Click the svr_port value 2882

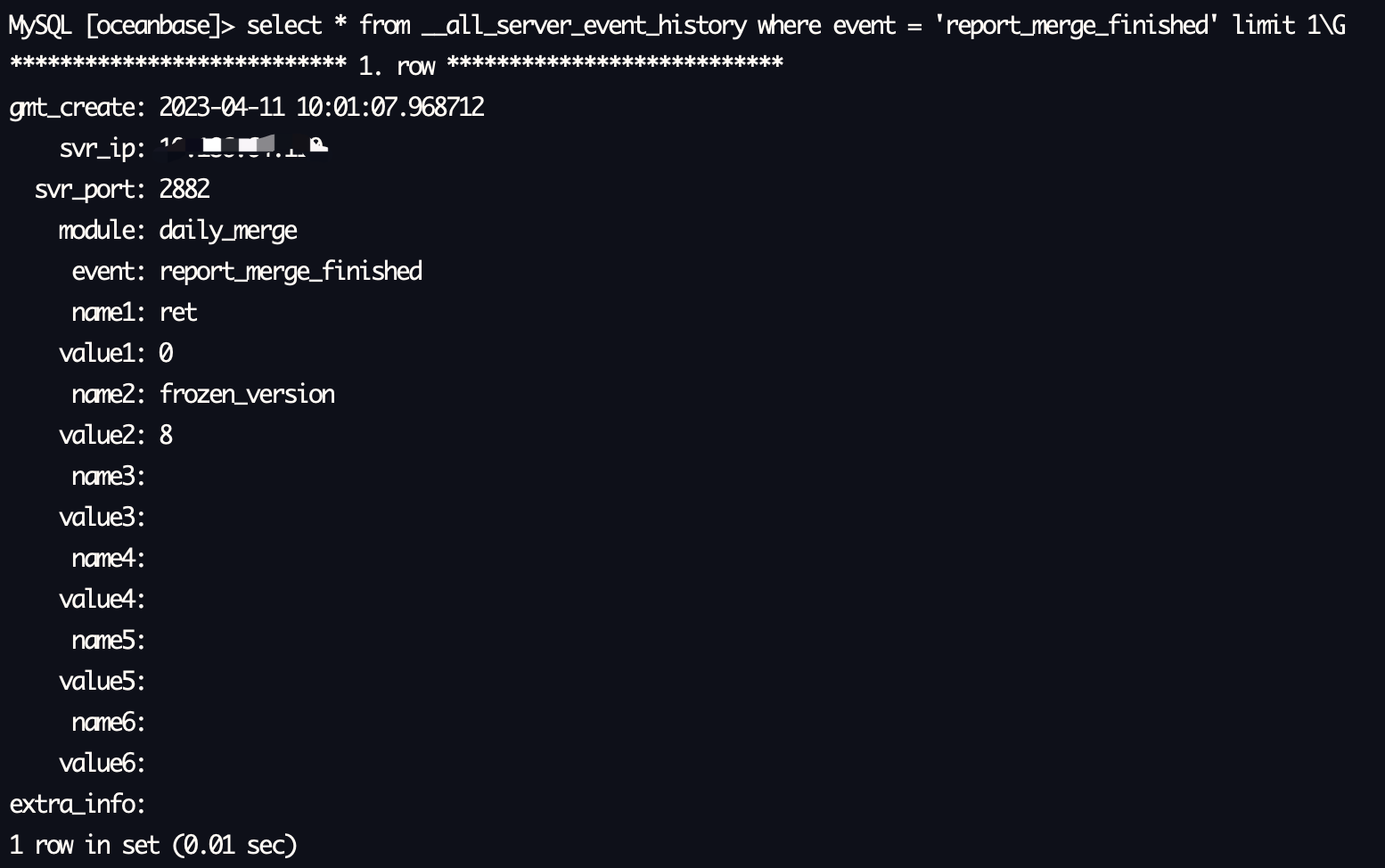coord(184,189)
